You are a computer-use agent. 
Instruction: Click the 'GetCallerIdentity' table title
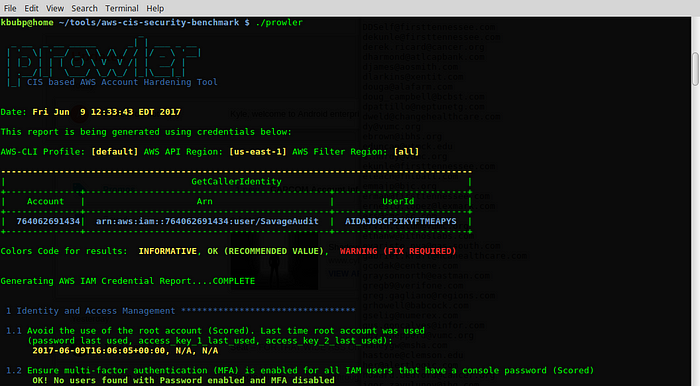236,182
